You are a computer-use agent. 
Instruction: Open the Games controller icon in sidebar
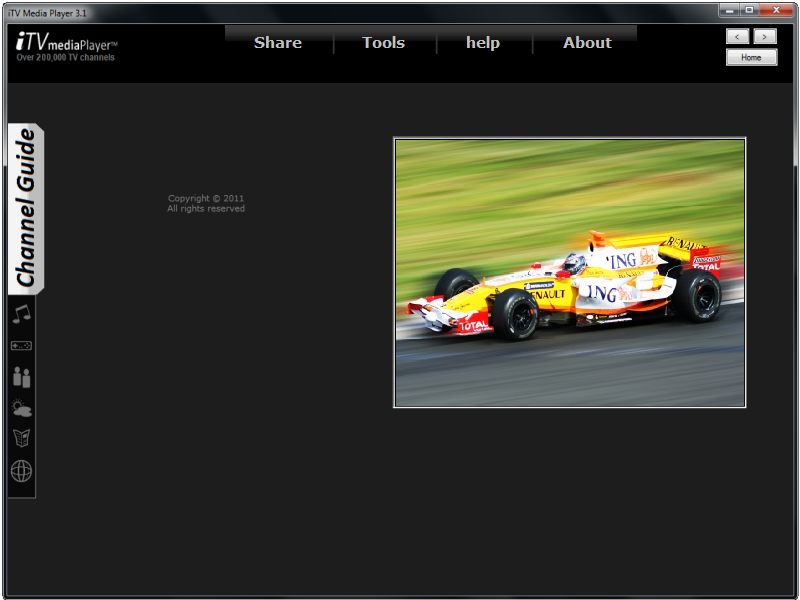point(21,346)
